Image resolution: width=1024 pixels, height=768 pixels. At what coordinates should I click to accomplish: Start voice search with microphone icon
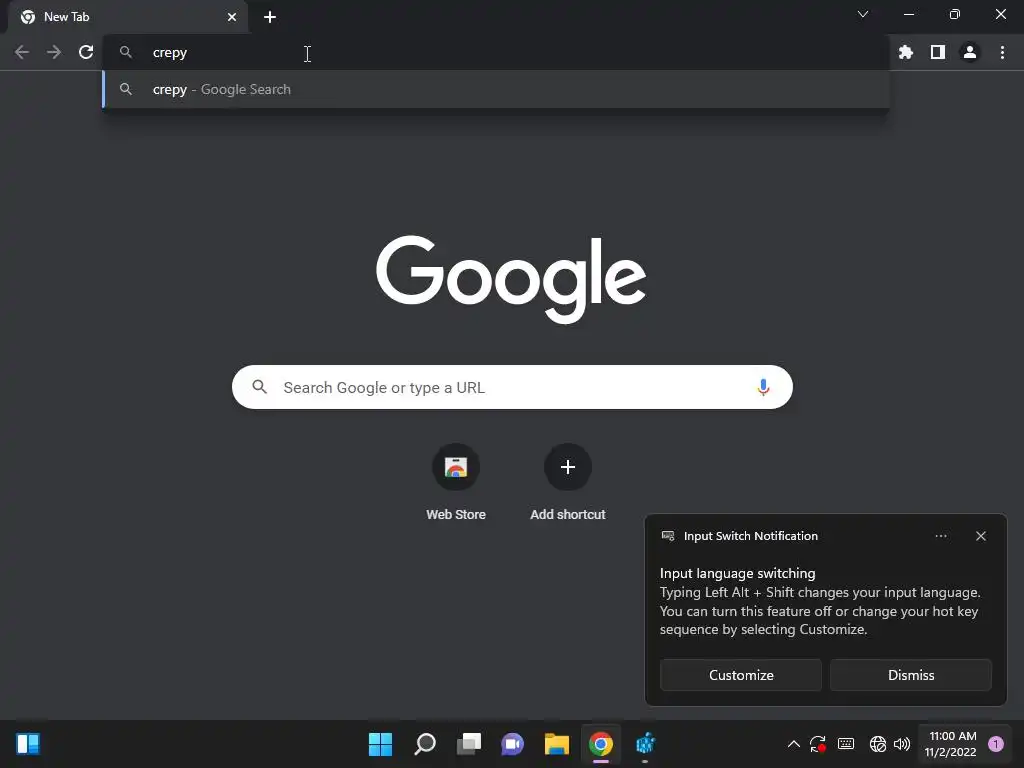[x=763, y=387]
